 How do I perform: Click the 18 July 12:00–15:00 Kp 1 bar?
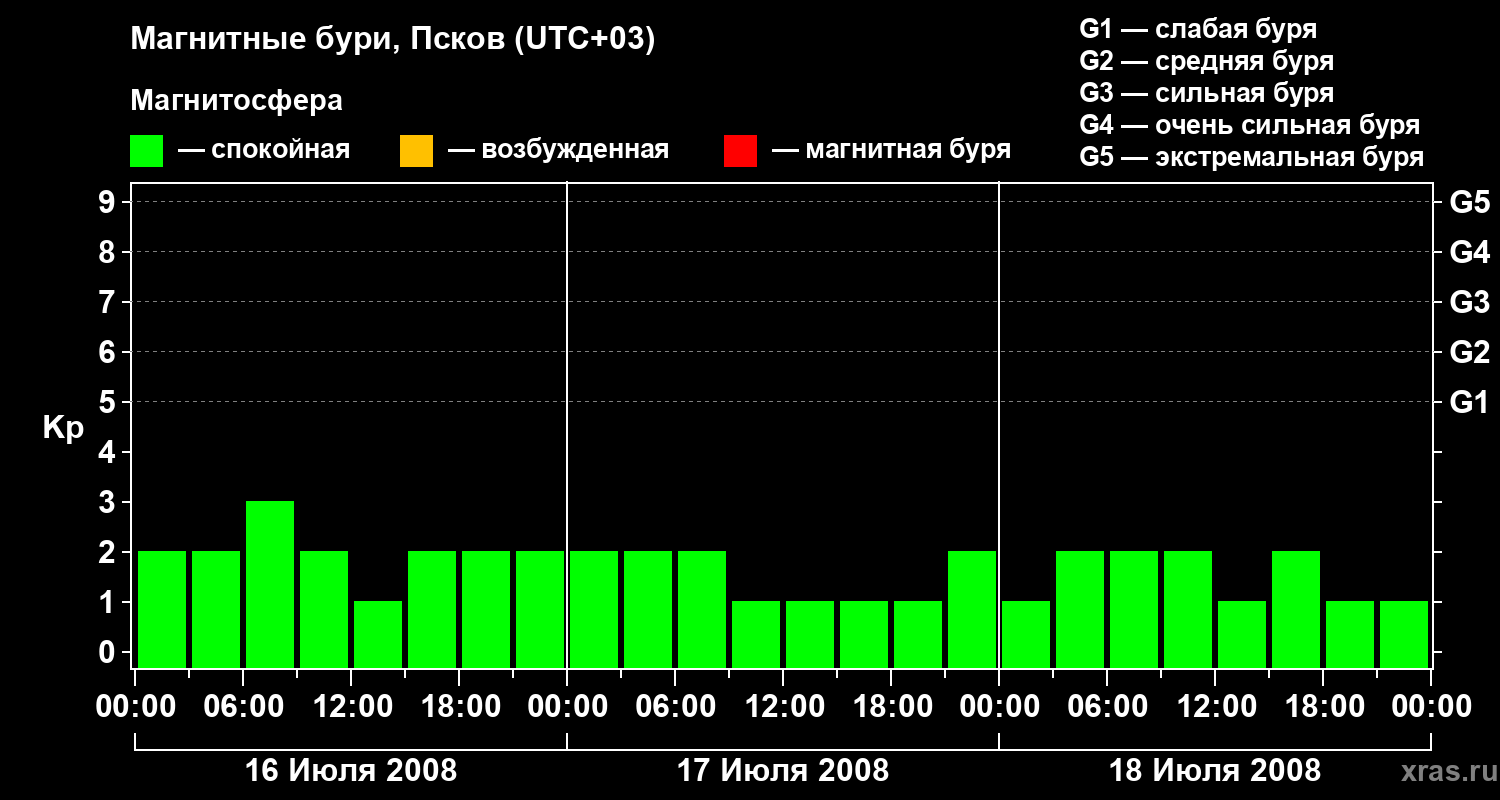pyautogui.click(x=1242, y=634)
